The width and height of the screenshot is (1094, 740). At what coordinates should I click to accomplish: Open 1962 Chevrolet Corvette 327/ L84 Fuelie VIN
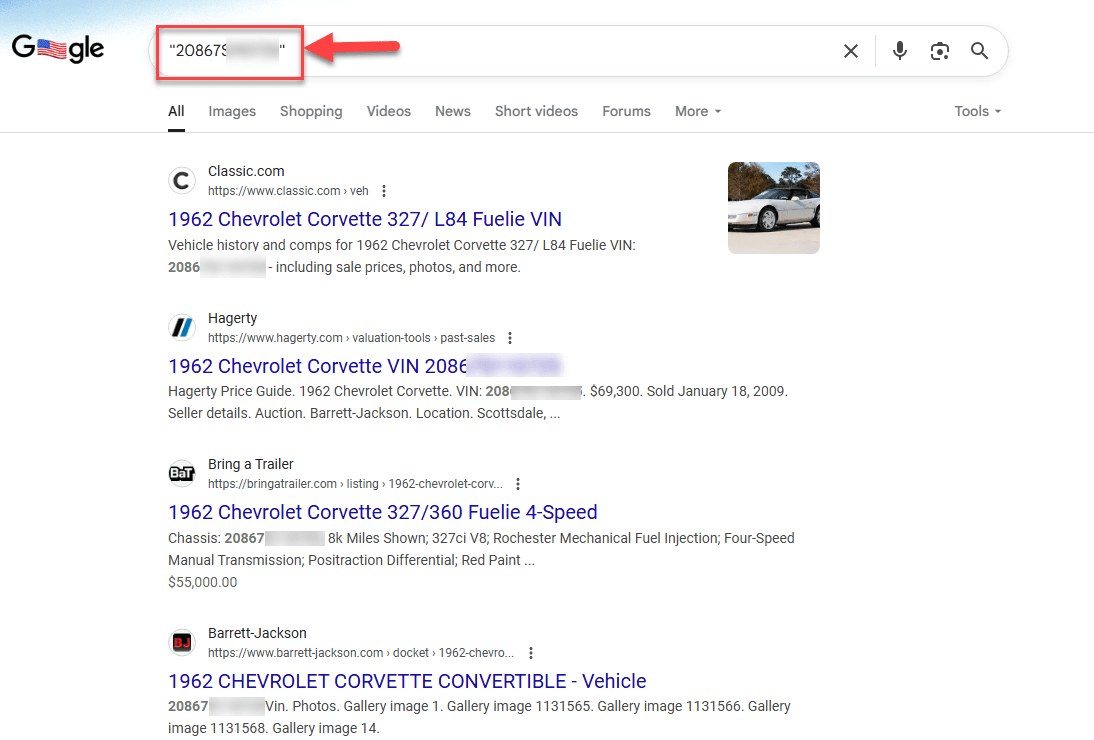click(365, 219)
